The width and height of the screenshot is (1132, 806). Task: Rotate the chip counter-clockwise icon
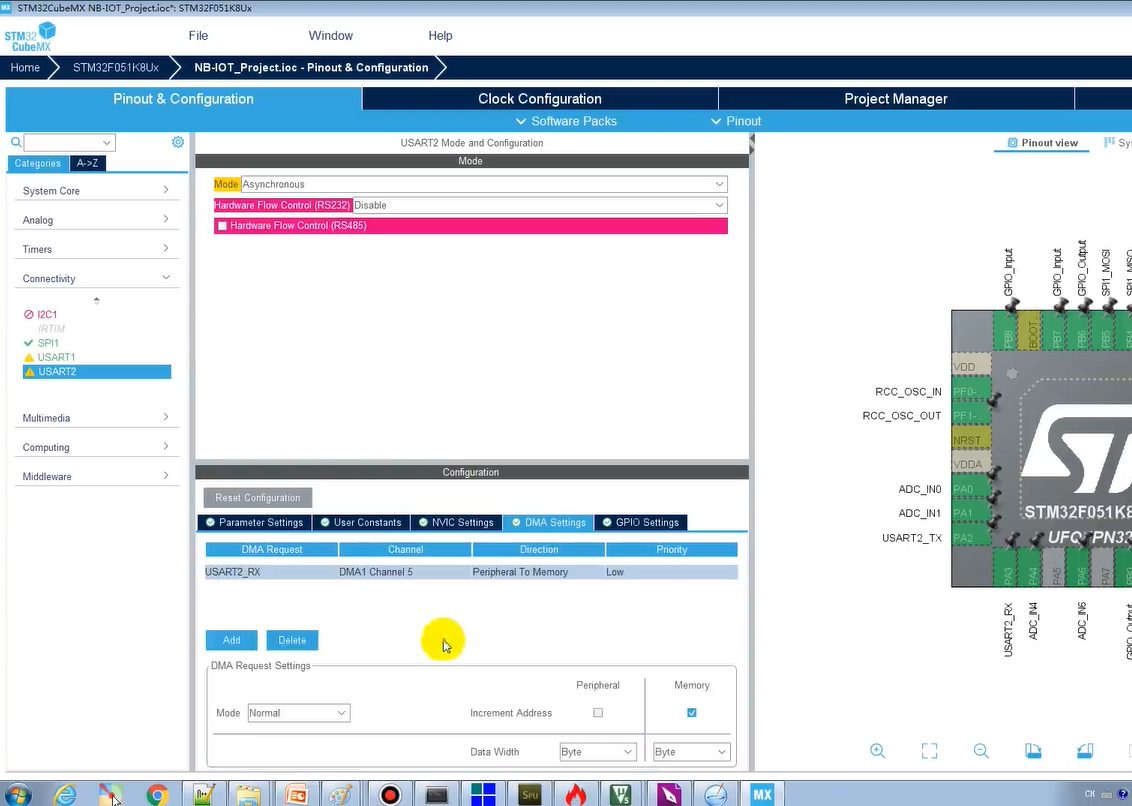(1085, 751)
